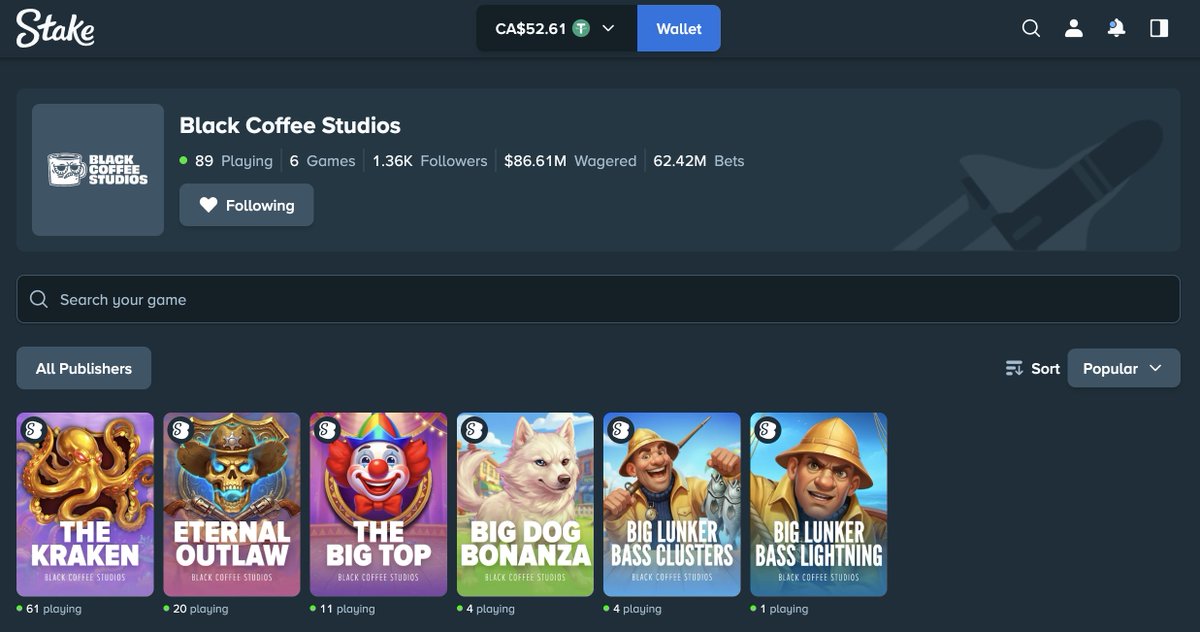Open The Kraken game card
This screenshot has height=632, width=1200.
85,505
